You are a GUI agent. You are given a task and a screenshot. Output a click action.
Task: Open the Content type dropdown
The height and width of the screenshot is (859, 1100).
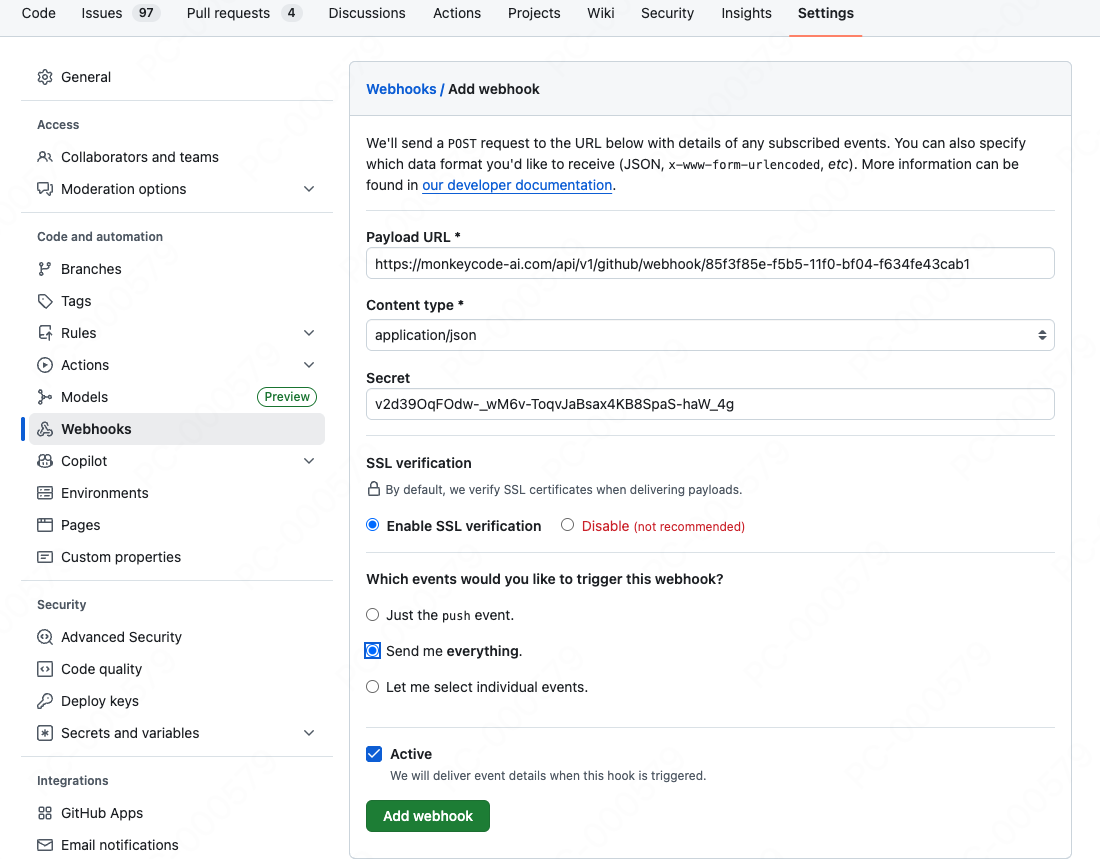click(710, 335)
